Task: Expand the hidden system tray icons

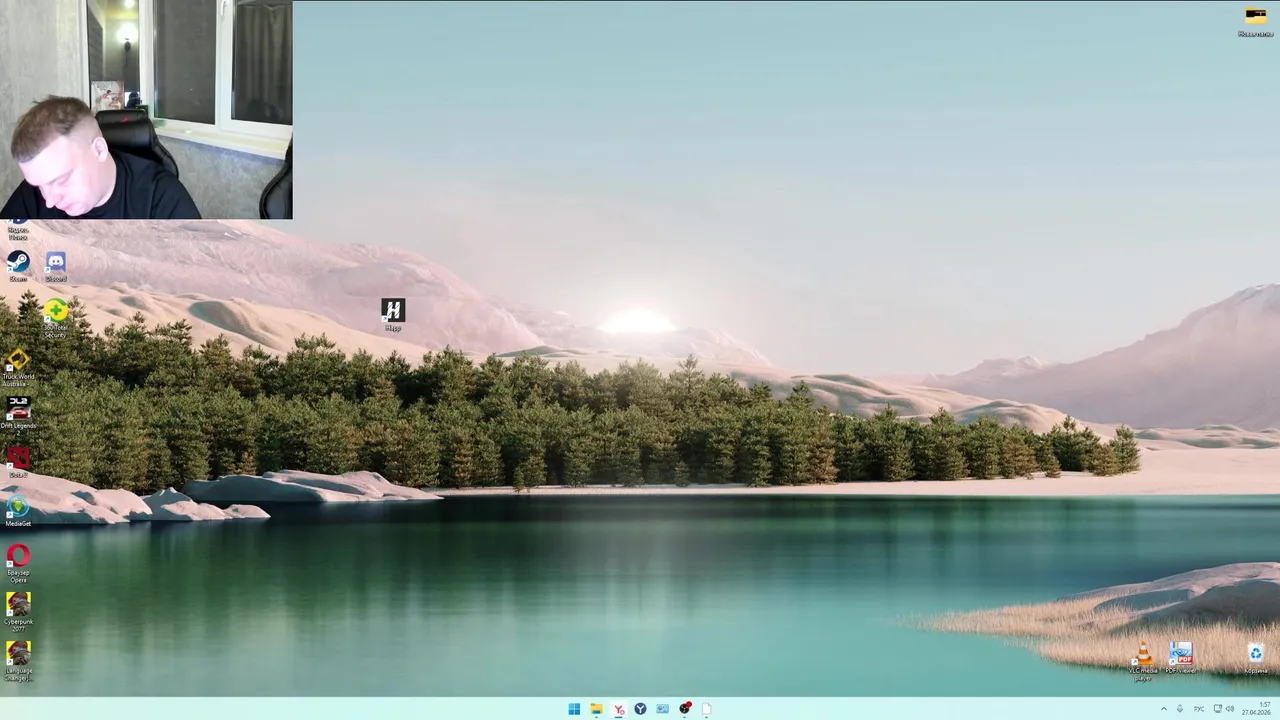Action: [1163, 709]
